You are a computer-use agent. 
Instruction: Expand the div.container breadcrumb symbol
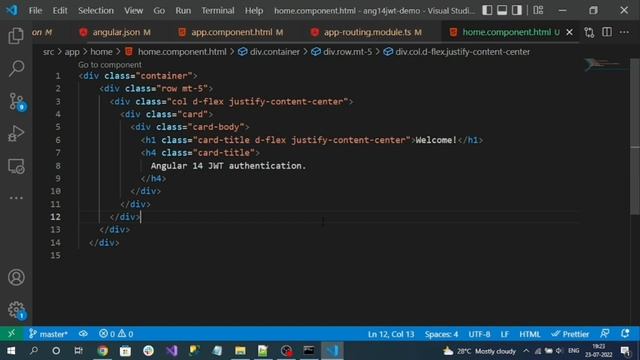point(269,52)
